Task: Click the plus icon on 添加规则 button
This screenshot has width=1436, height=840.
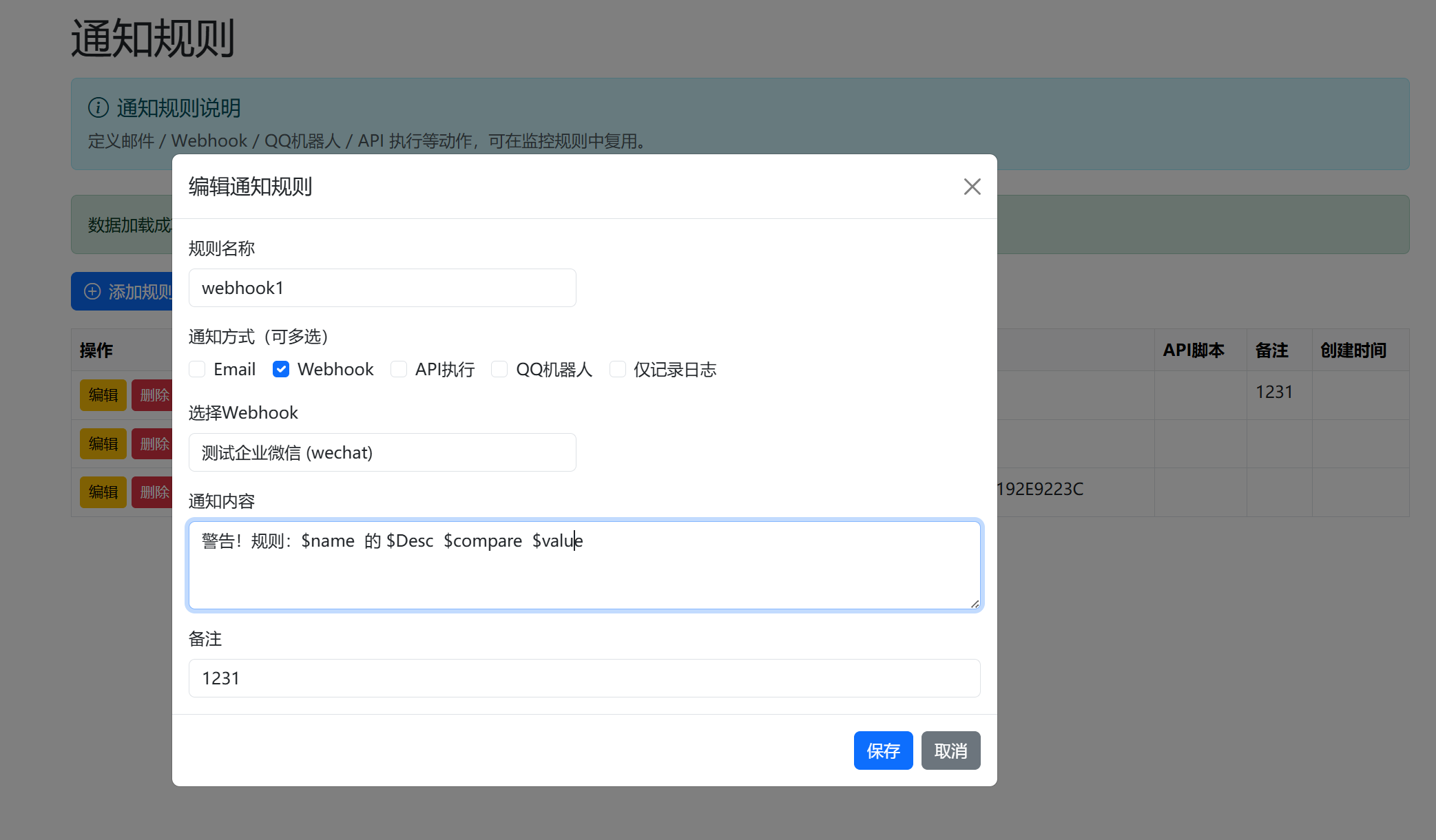Action: point(92,291)
